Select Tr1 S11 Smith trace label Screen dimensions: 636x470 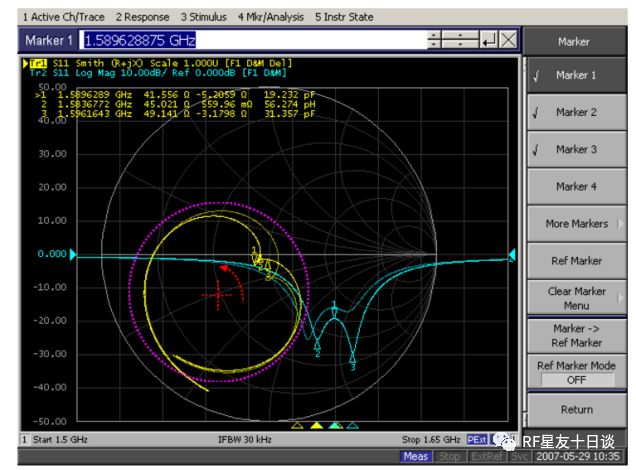161,63
